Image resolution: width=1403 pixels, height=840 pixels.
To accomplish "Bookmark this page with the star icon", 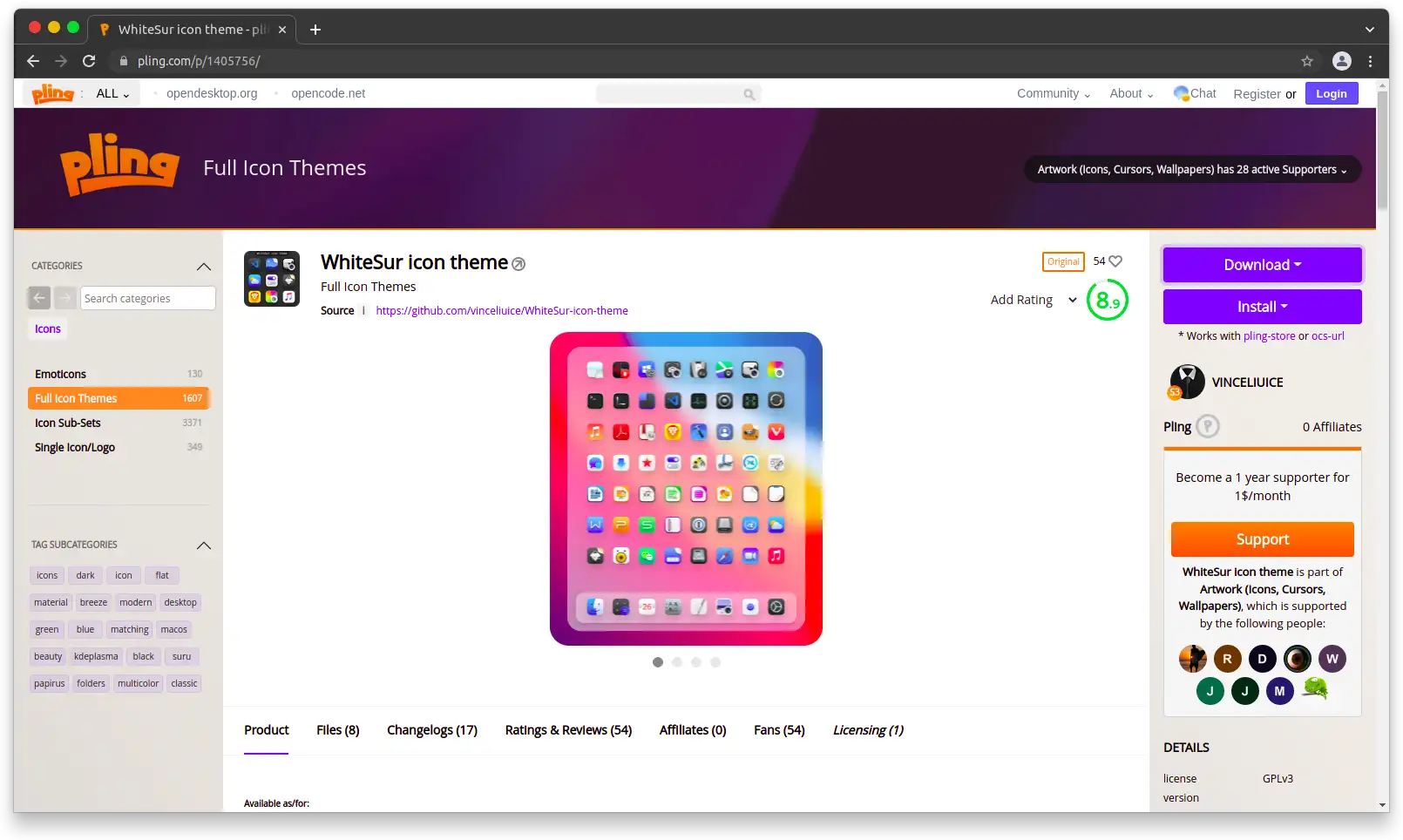I will coord(1307,61).
